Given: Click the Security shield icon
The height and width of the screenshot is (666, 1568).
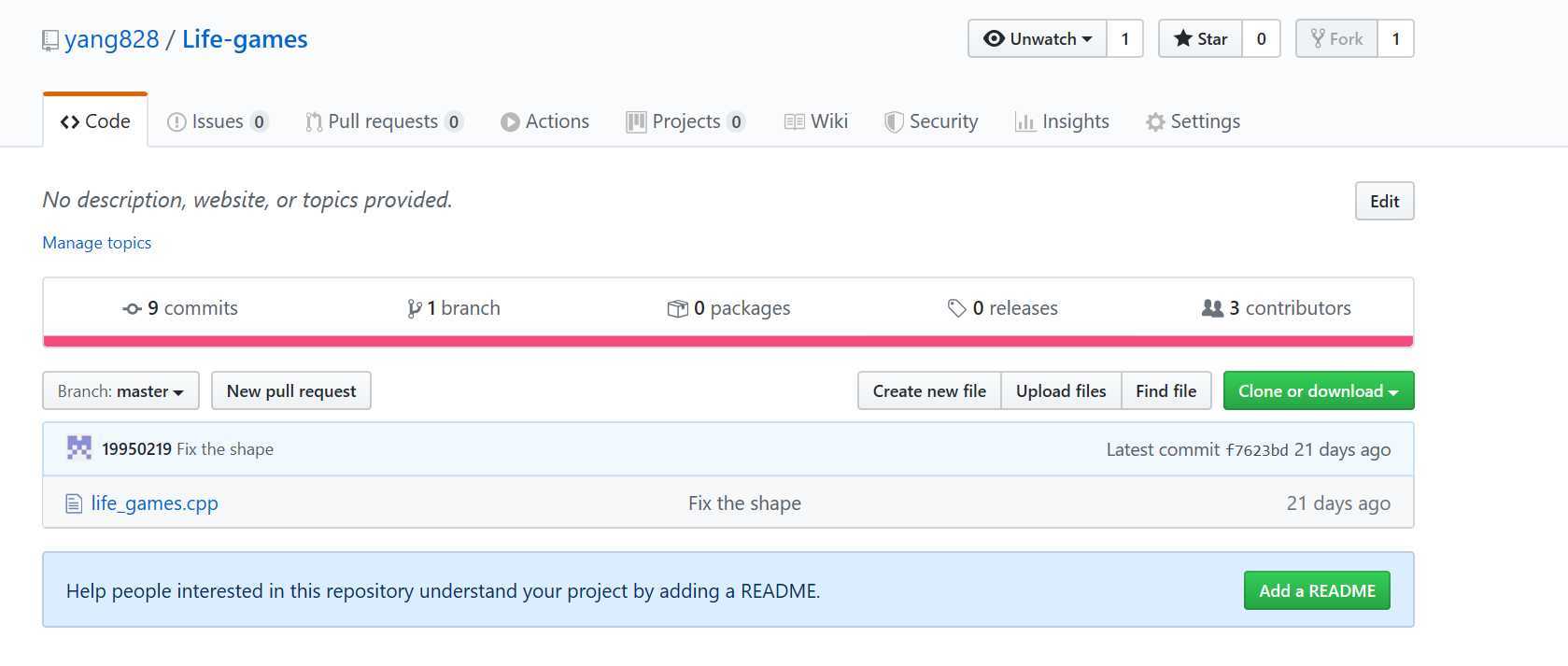Looking at the screenshot, I should coord(894,122).
